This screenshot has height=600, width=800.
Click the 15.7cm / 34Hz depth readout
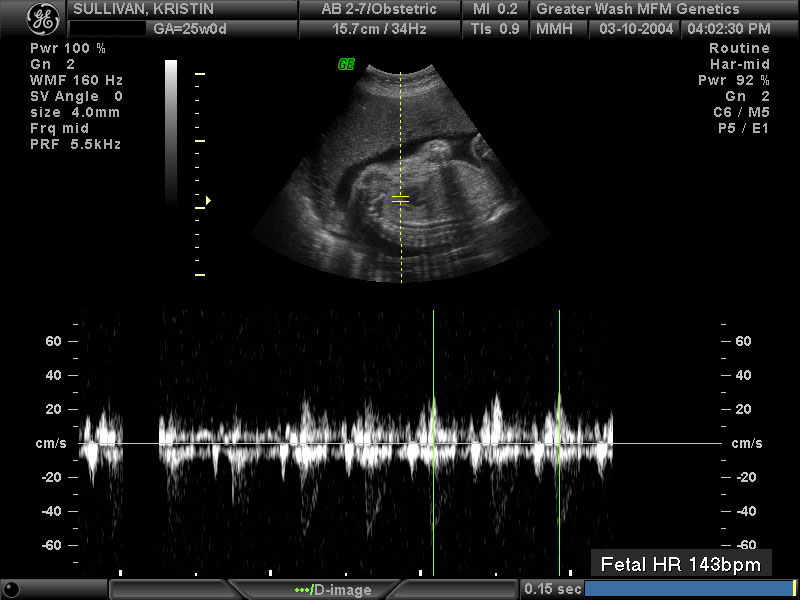point(379,29)
